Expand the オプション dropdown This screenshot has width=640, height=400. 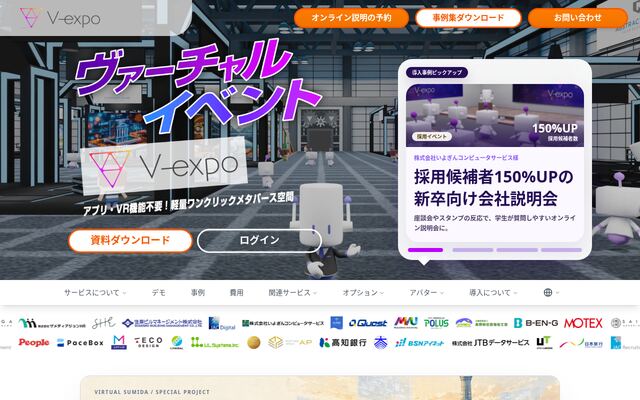(x=363, y=293)
